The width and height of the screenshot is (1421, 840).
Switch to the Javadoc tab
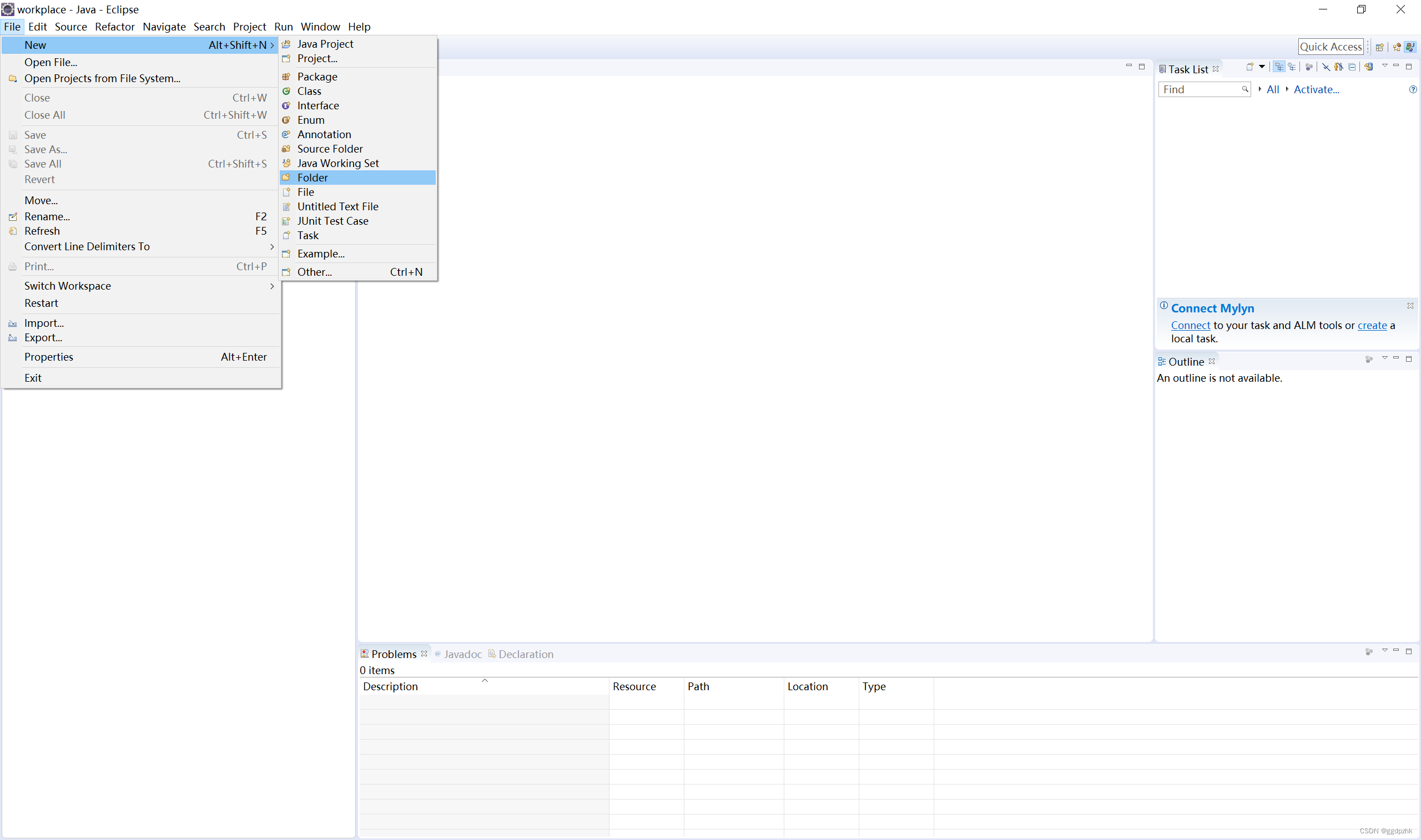(x=458, y=654)
